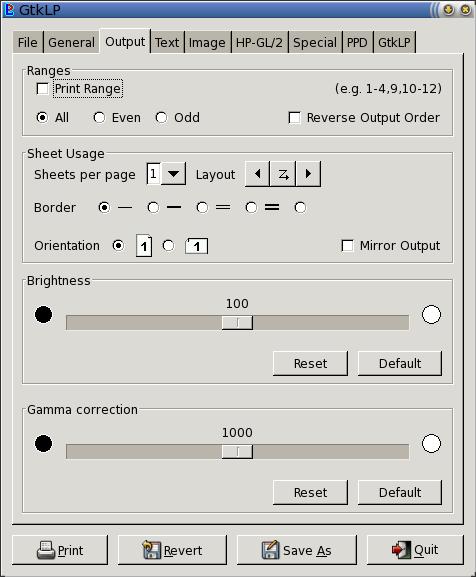Open the PPD tab
Viewport: 476px width, 577px height.
[x=357, y=42]
